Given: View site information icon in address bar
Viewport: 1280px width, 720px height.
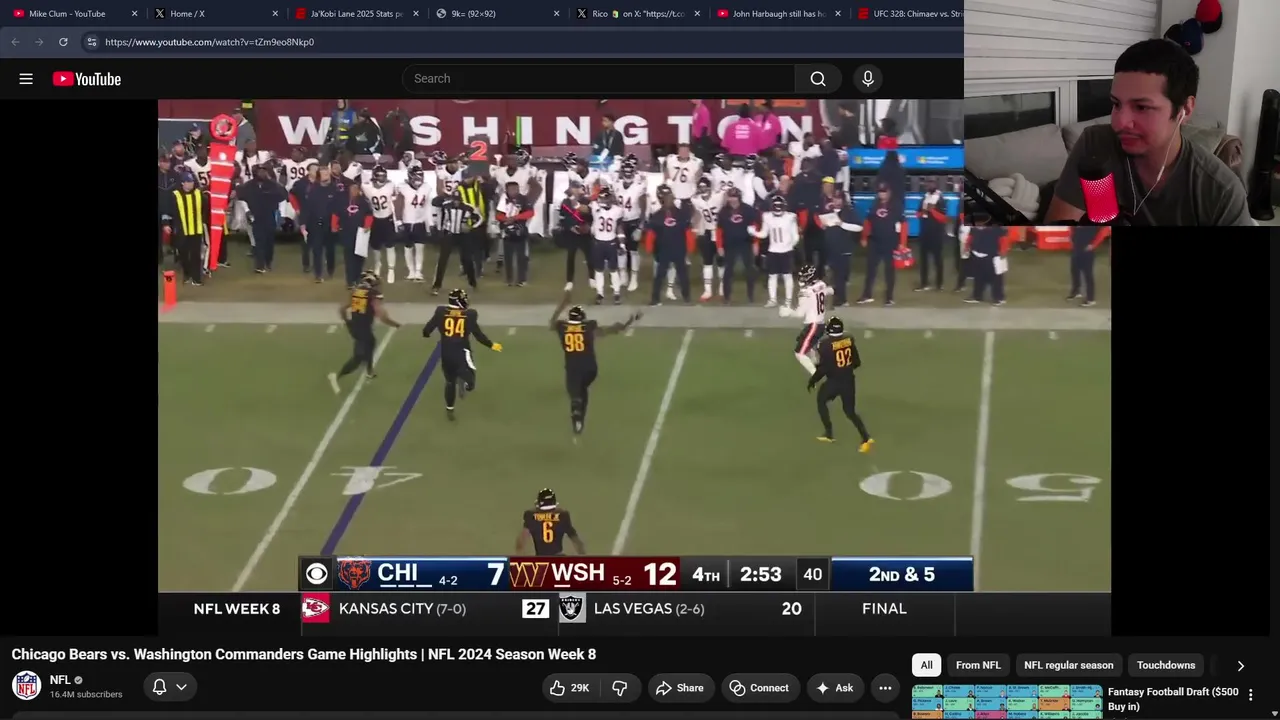Looking at the screenshot, I should (x=91, y=42).
